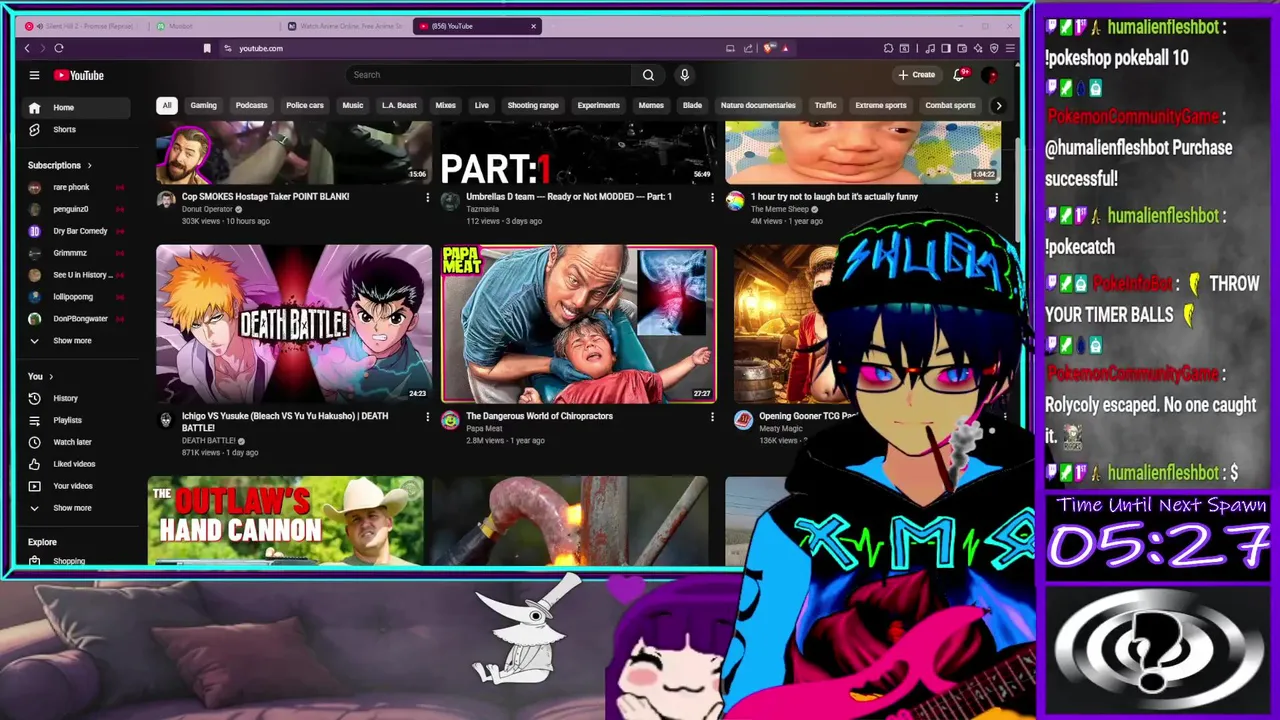
Task: Open the account avatar menu
Action: (x=990, y=75)
